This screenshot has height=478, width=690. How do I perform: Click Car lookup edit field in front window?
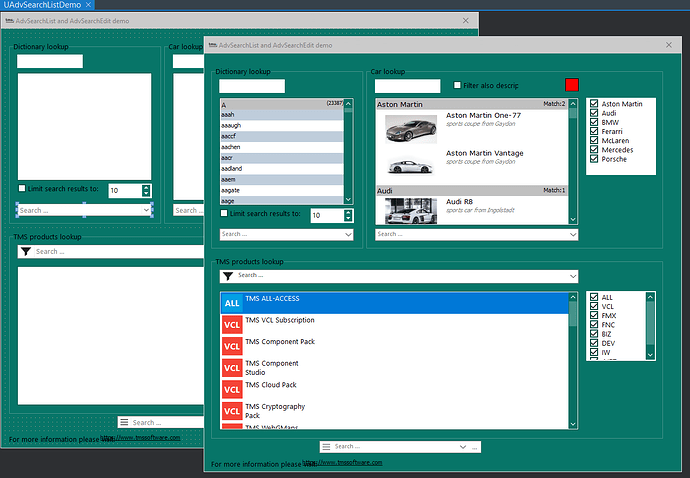point(407,86)
